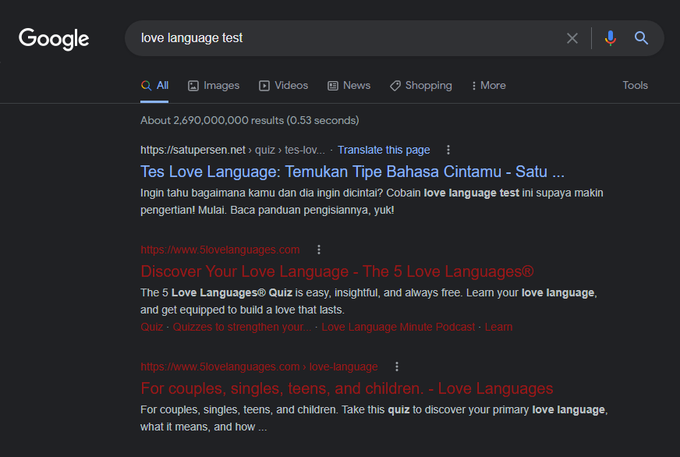Open three-dot menu for satupersen.net result

(448, 150)
